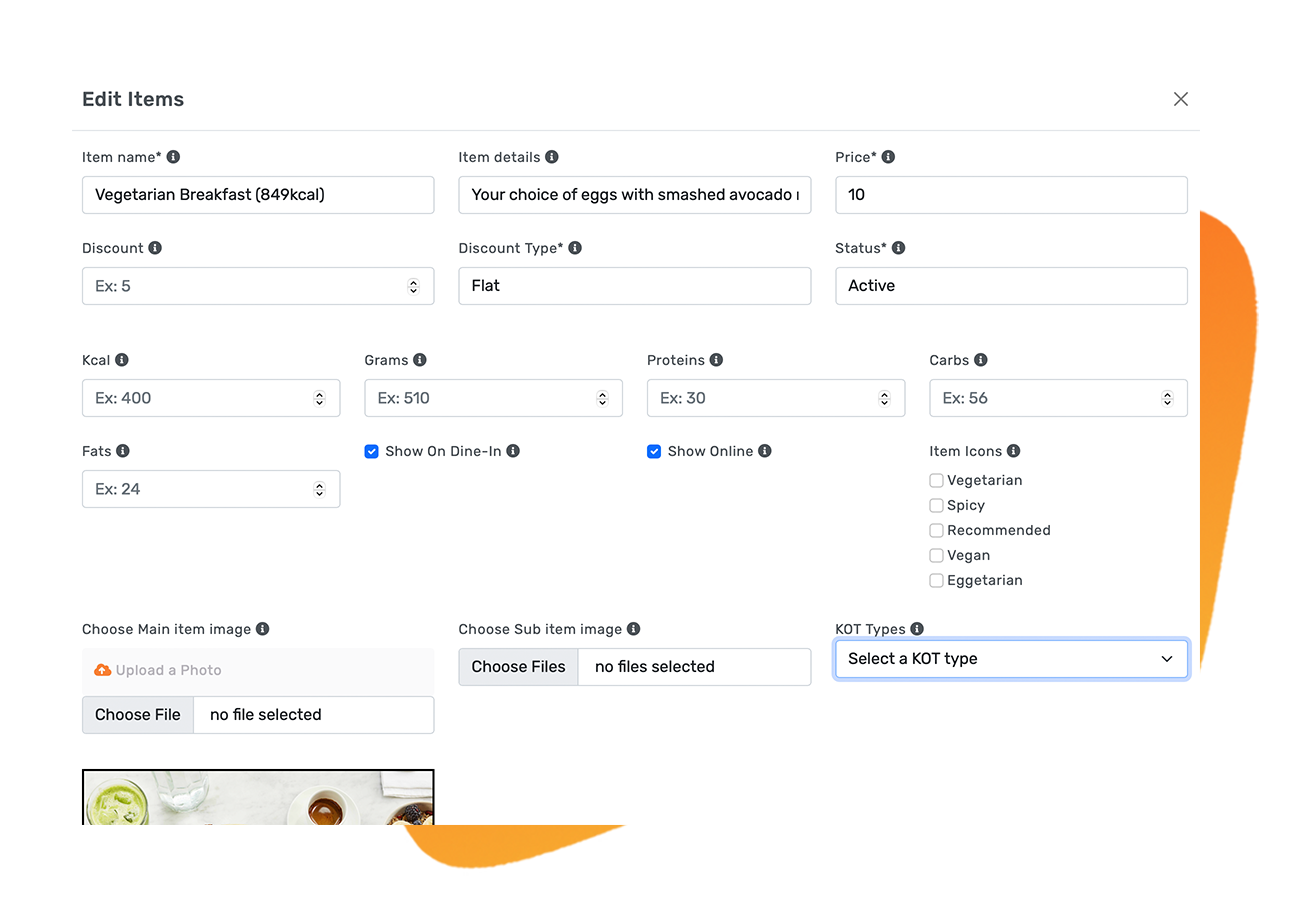Click the KOT Types info icon

(917, 629)
